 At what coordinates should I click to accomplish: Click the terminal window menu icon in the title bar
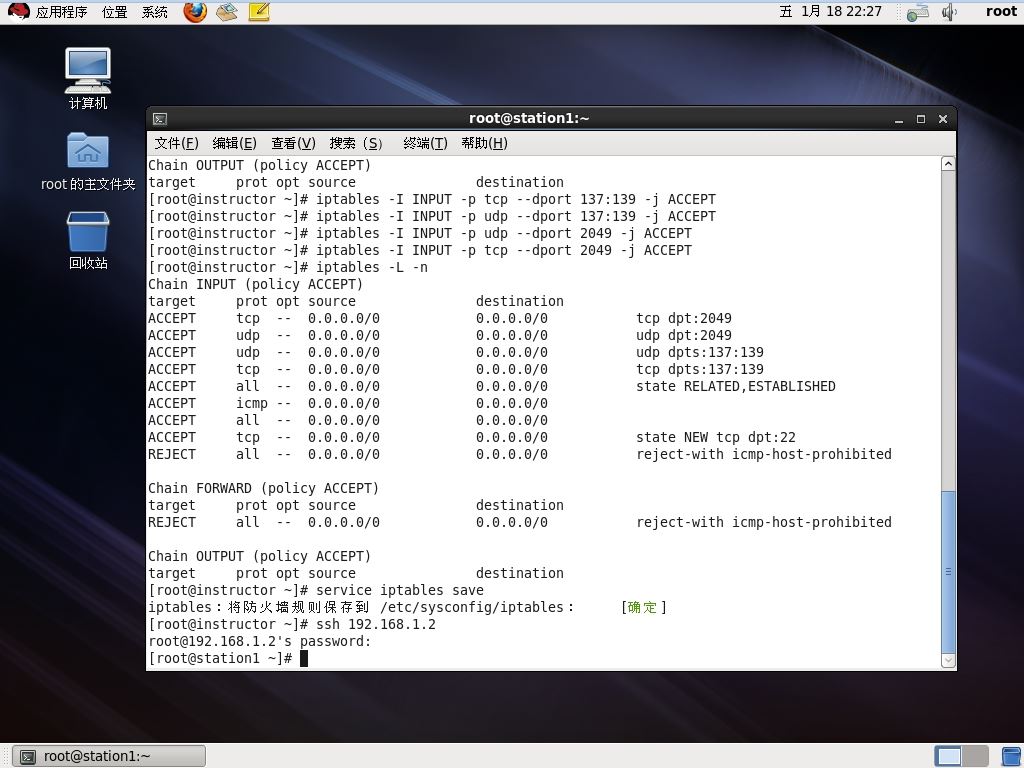pos(160,119)
